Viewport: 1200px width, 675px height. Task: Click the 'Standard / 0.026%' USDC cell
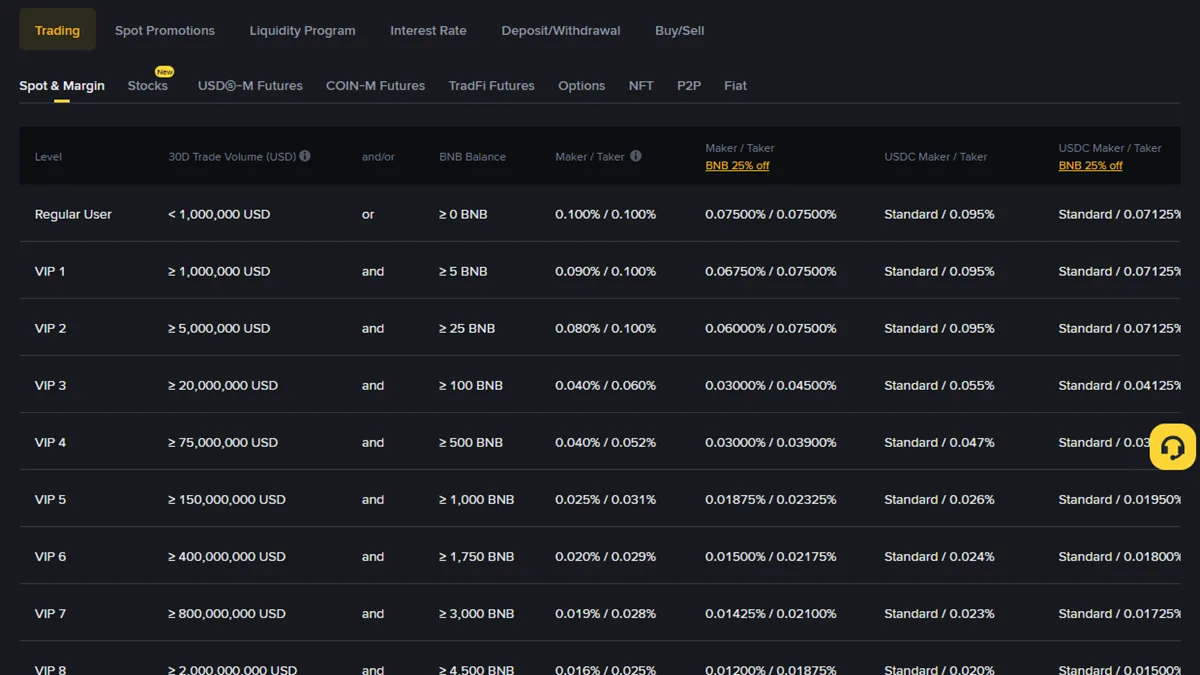pos(939,499)
